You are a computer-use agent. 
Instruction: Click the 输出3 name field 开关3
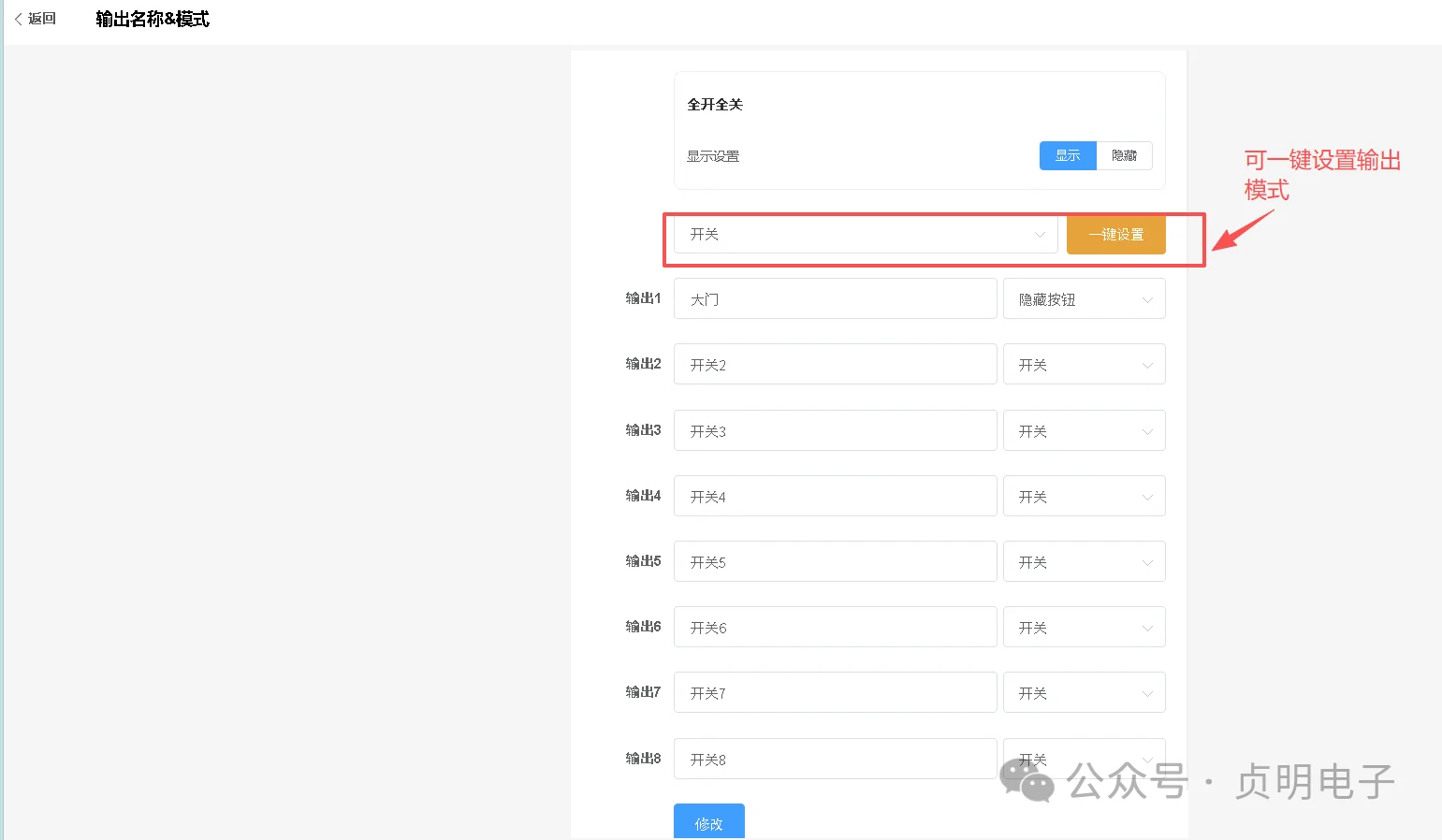[835, 431]
